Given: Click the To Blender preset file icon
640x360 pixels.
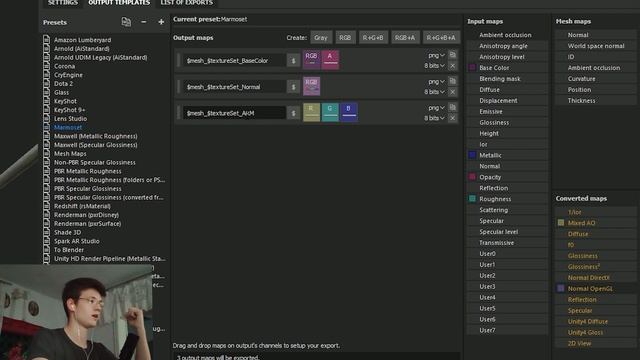Looking at the screenshot, I should (47, 250).
